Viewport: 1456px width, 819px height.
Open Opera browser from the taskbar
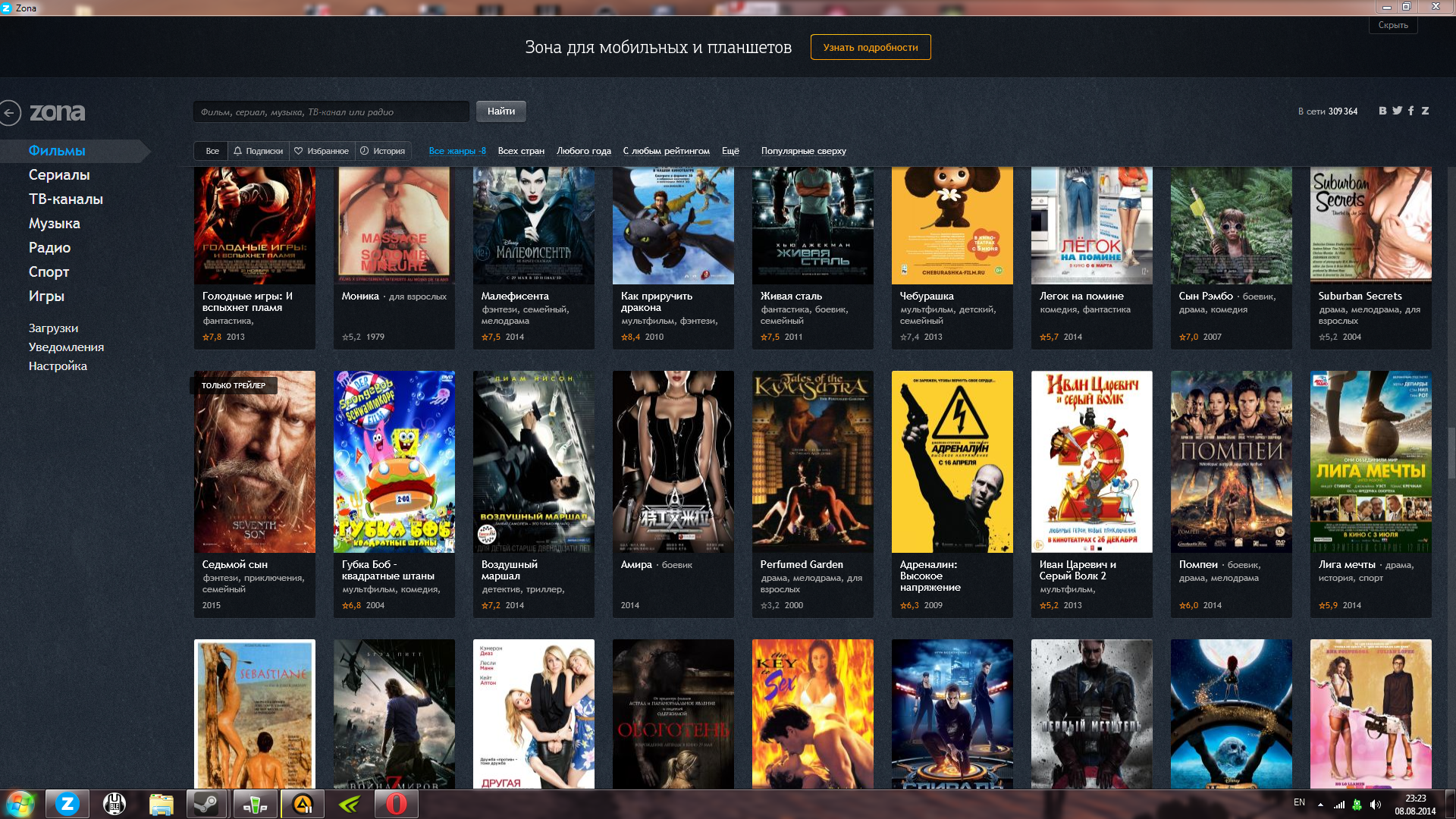(x=396, y=804)
